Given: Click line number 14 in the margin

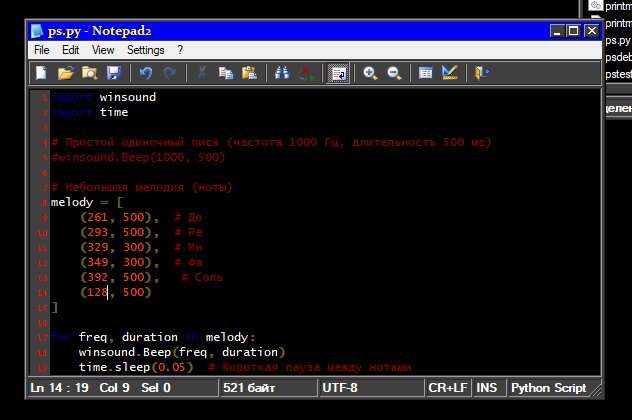Looking at the screenshot, I should coord(42,293).
